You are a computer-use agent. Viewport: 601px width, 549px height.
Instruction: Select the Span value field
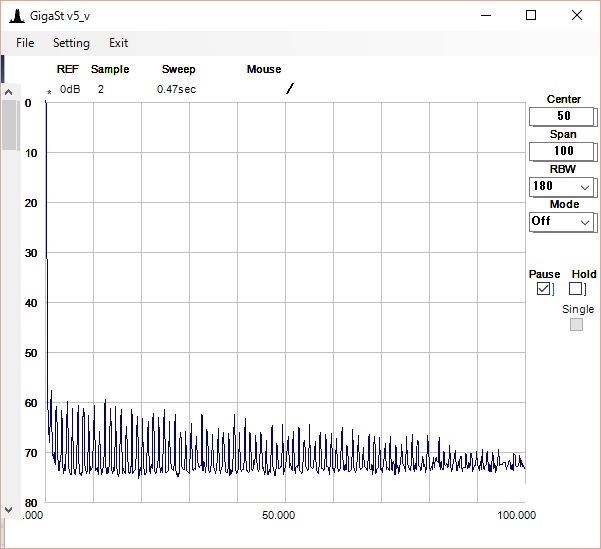tap(562, 151)
